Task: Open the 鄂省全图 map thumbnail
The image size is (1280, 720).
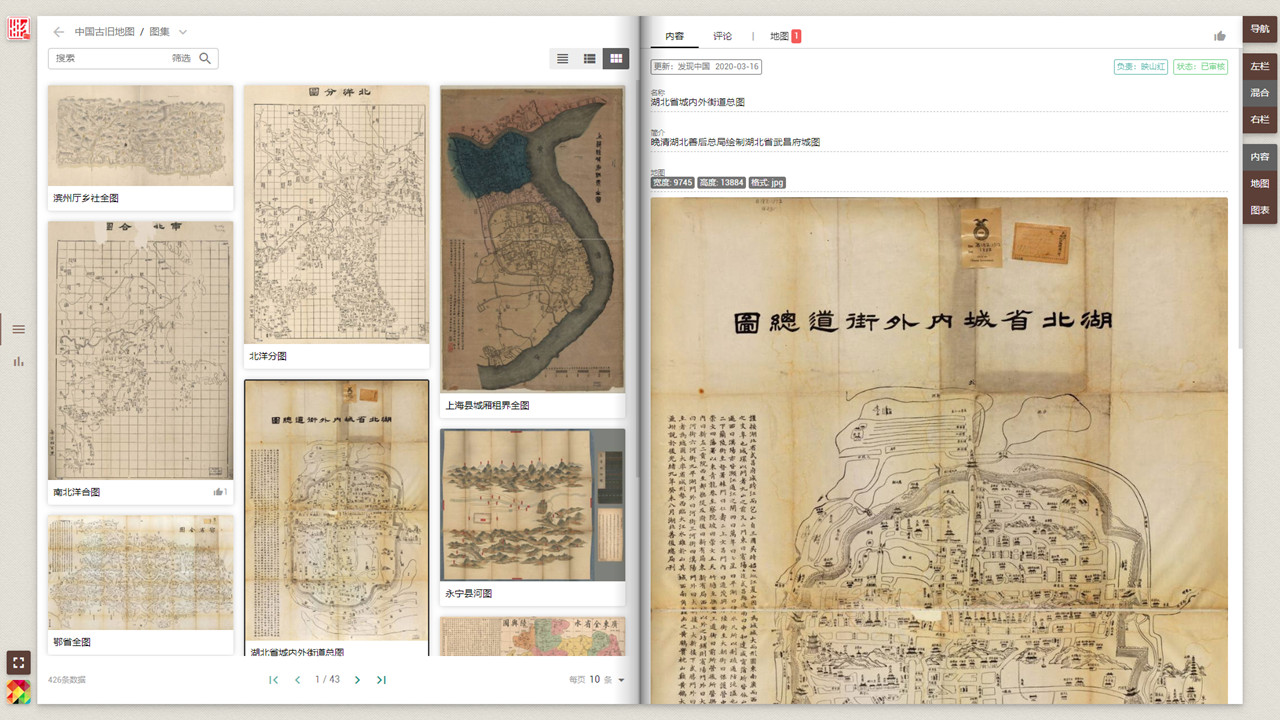Action: click(141, 573)
